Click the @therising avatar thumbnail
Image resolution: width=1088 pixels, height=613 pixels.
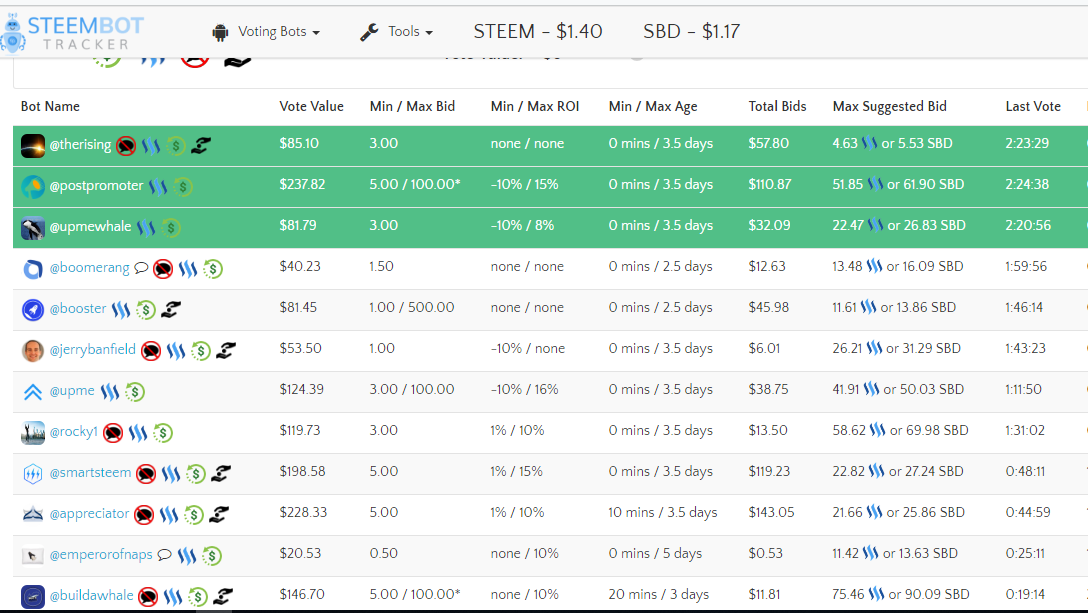tap(33, 146)
